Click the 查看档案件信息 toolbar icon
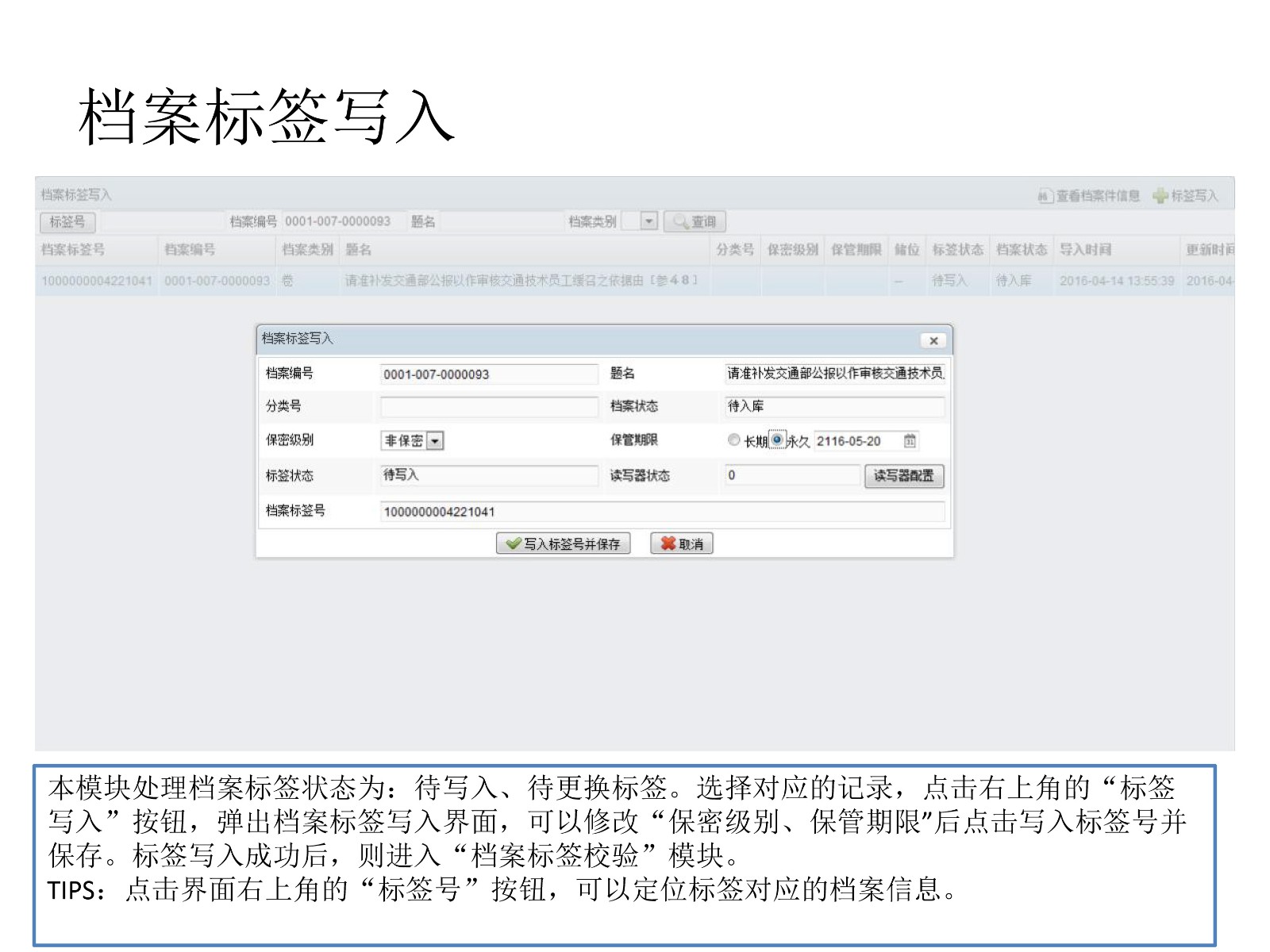 pyautogui.click(x=1045, y=196)
